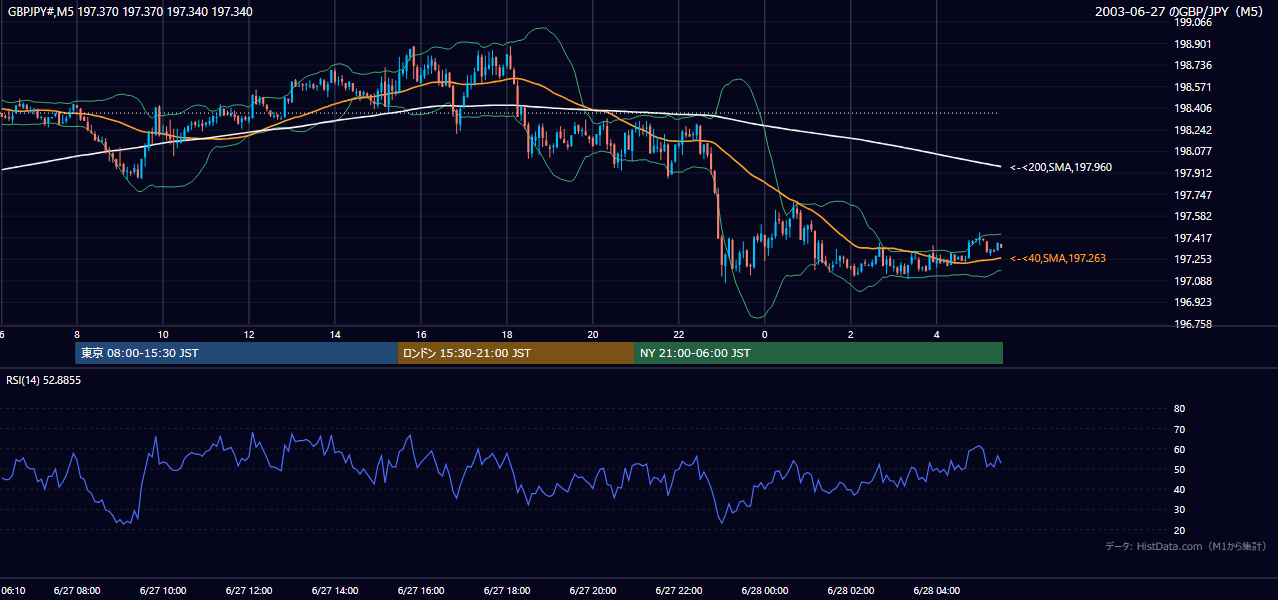Click RSI scale value 70
The height and width of the screenshot is (600, 1278).
(1179, 429)
